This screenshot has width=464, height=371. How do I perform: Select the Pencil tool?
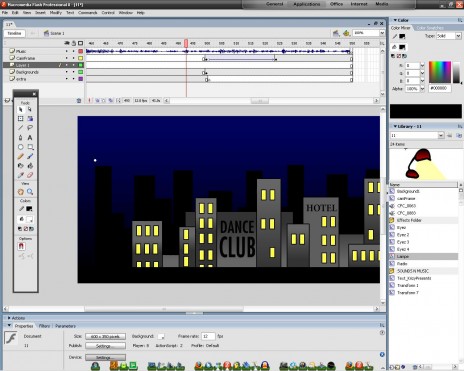(21, 156)
